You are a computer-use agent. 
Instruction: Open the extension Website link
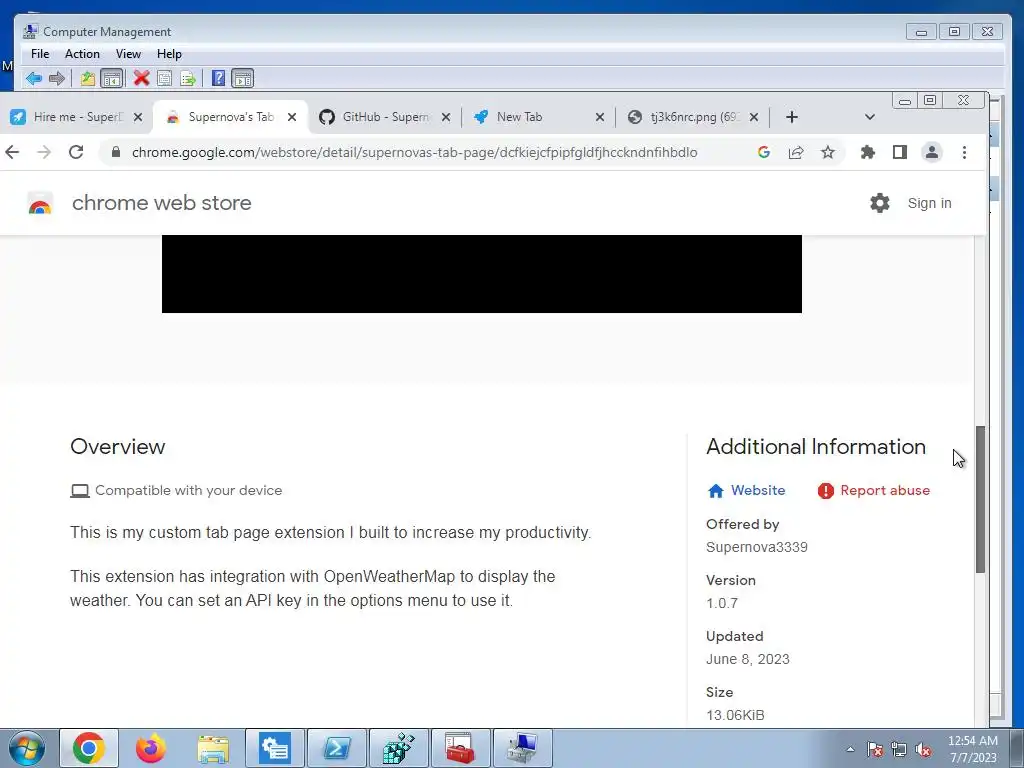[x=746, y=490]
